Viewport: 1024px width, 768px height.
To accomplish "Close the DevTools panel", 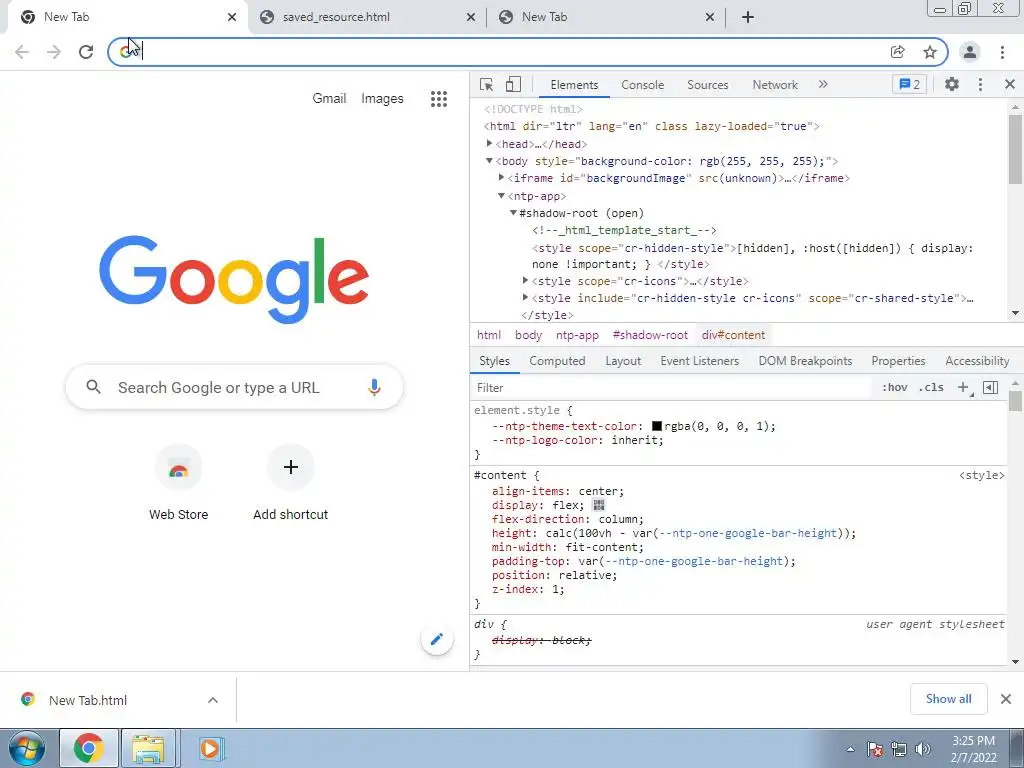I will click(1010, 84).
